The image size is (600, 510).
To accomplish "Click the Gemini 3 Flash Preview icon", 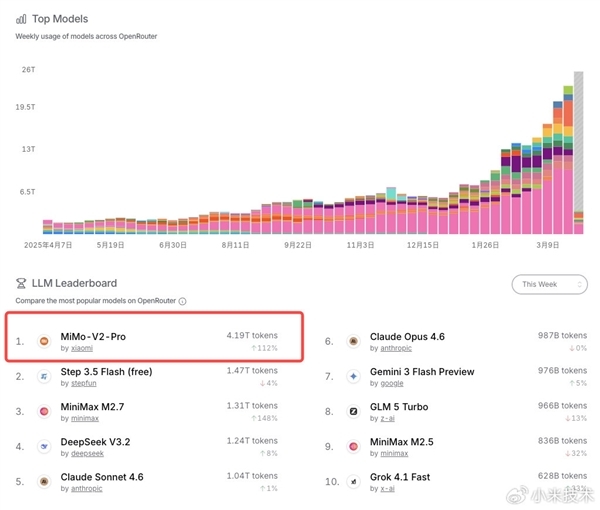I will [353, 377].
